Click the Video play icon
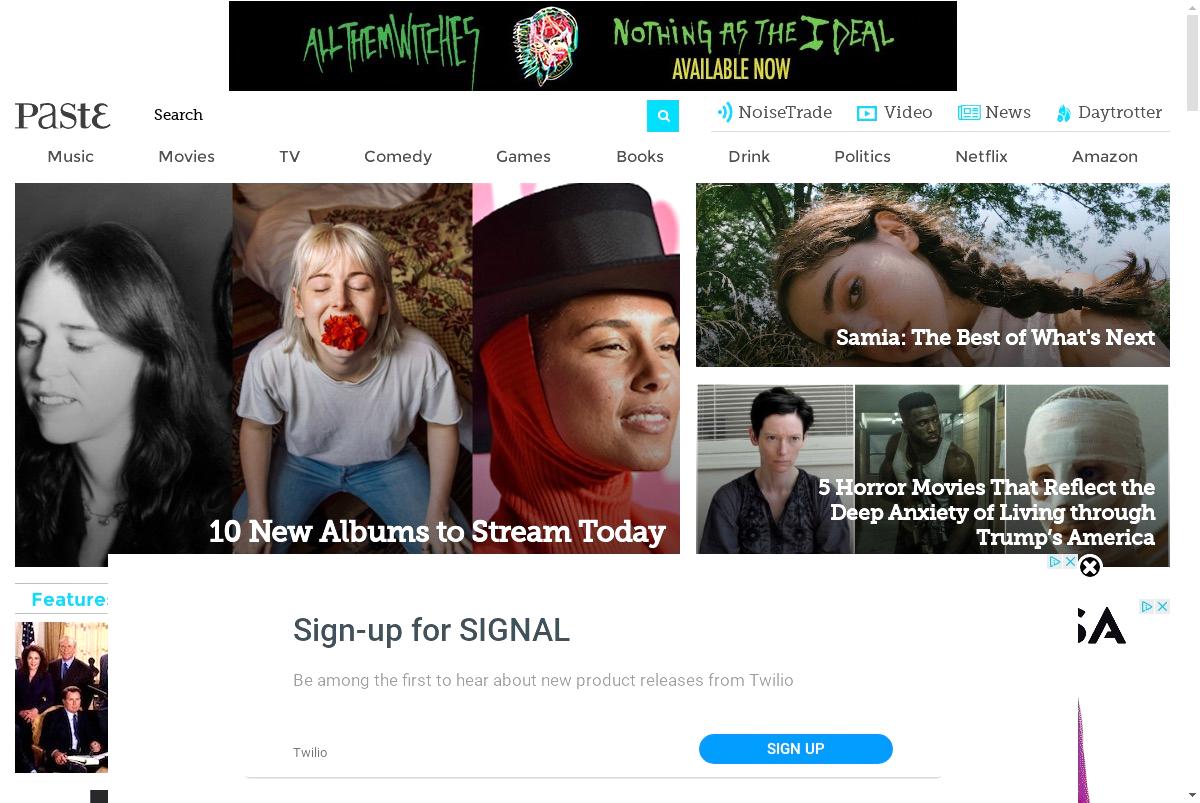This screenshot has width=1200, height=803. click(x=867, y=114)
